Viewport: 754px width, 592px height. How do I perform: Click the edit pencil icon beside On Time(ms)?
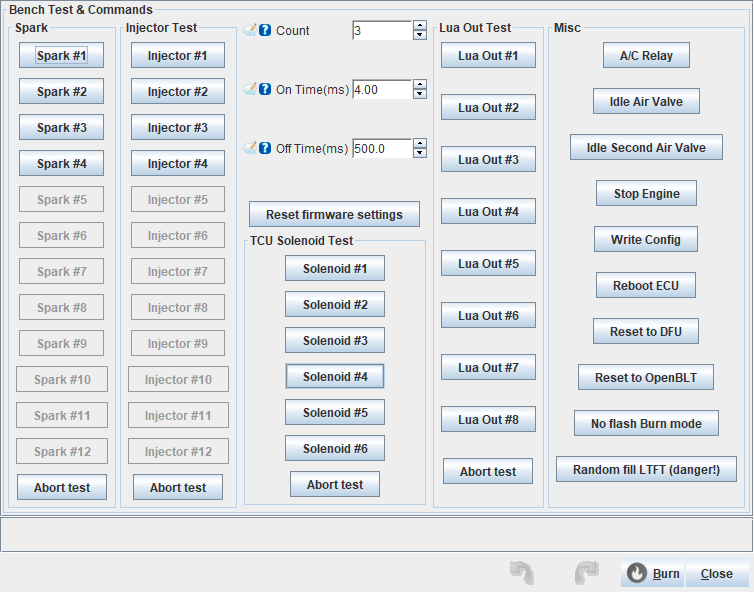point(250,89)
